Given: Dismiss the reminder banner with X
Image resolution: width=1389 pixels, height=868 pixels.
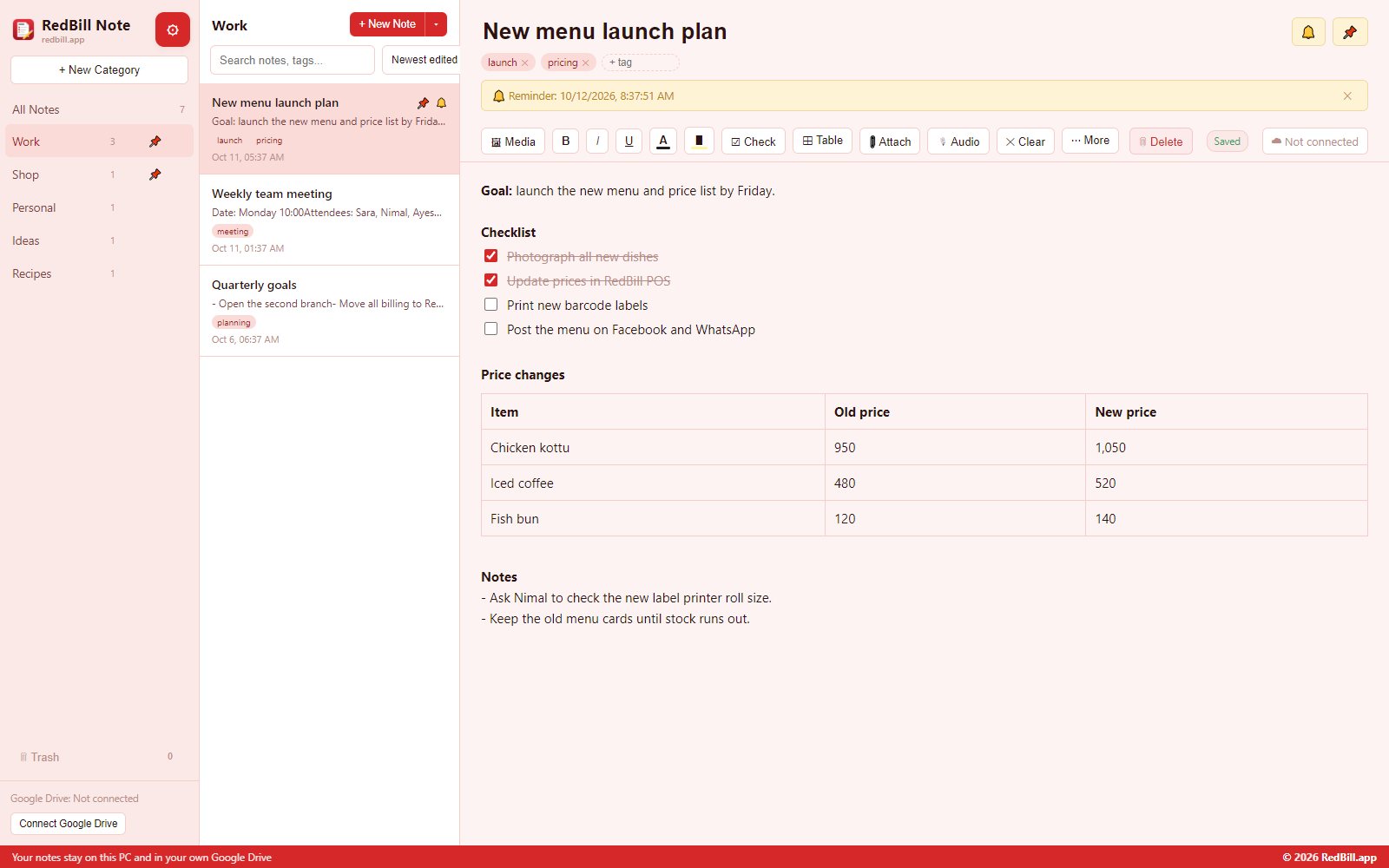Looking at the screenshot, I should click(x=1347, y=96).
